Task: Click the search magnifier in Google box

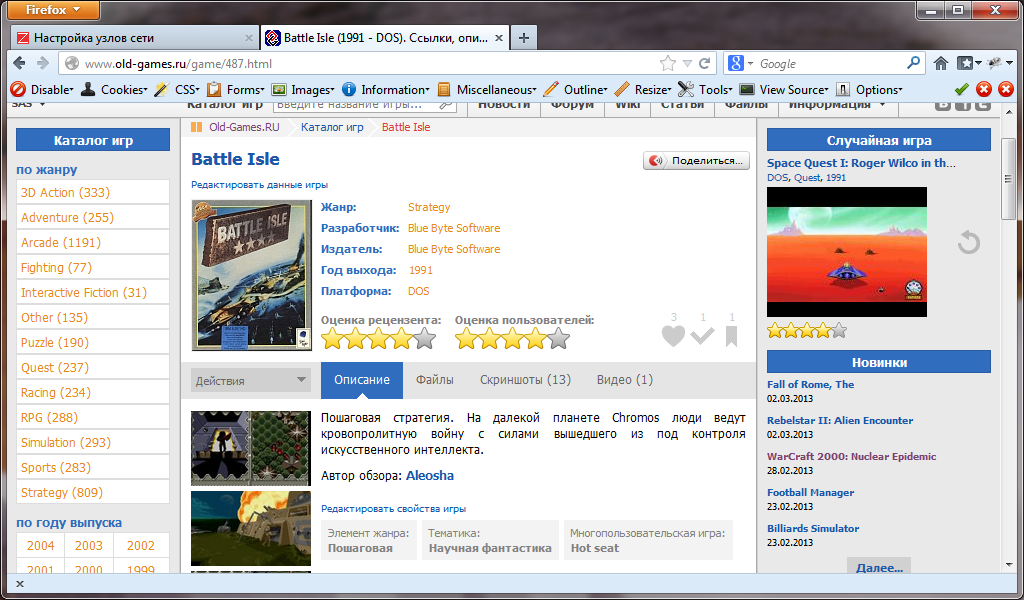Action: [x=913, y=63]
